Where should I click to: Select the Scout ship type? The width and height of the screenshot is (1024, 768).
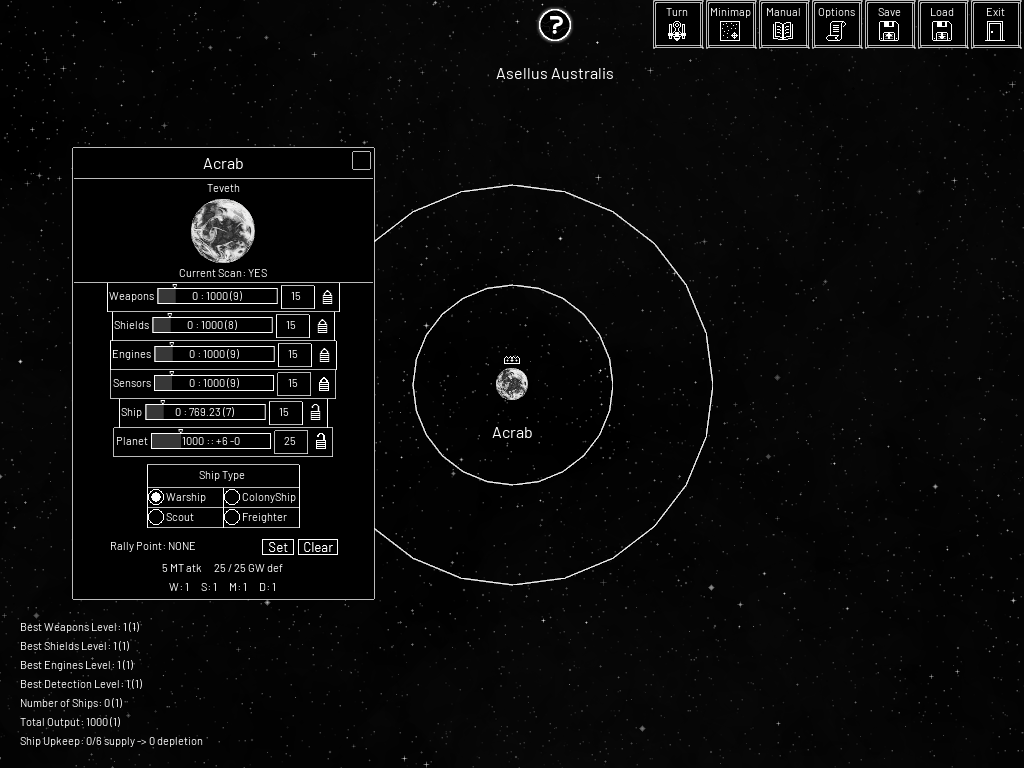click(156, 517)
